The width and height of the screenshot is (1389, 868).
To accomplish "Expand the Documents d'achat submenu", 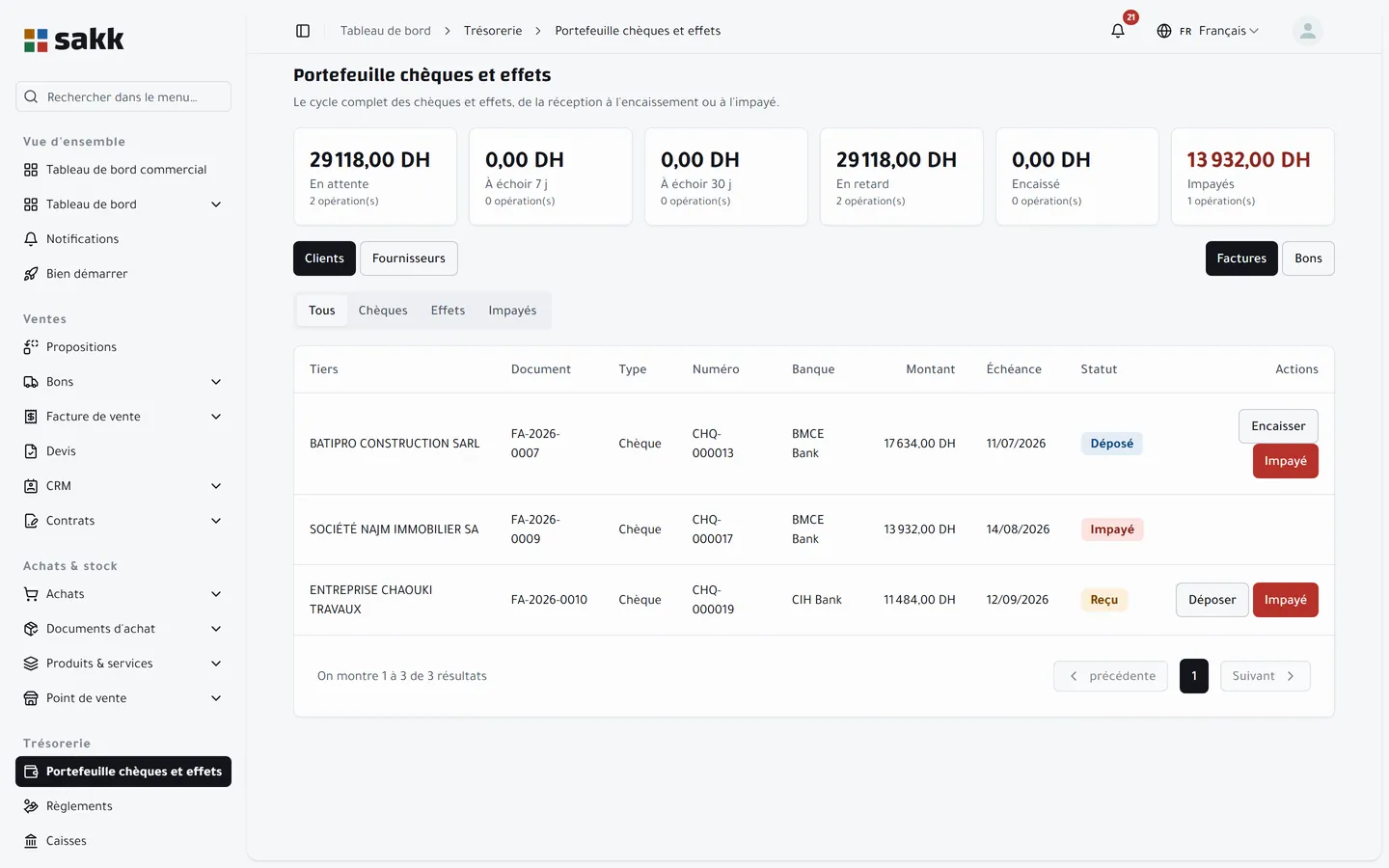I will coord(216,629).
